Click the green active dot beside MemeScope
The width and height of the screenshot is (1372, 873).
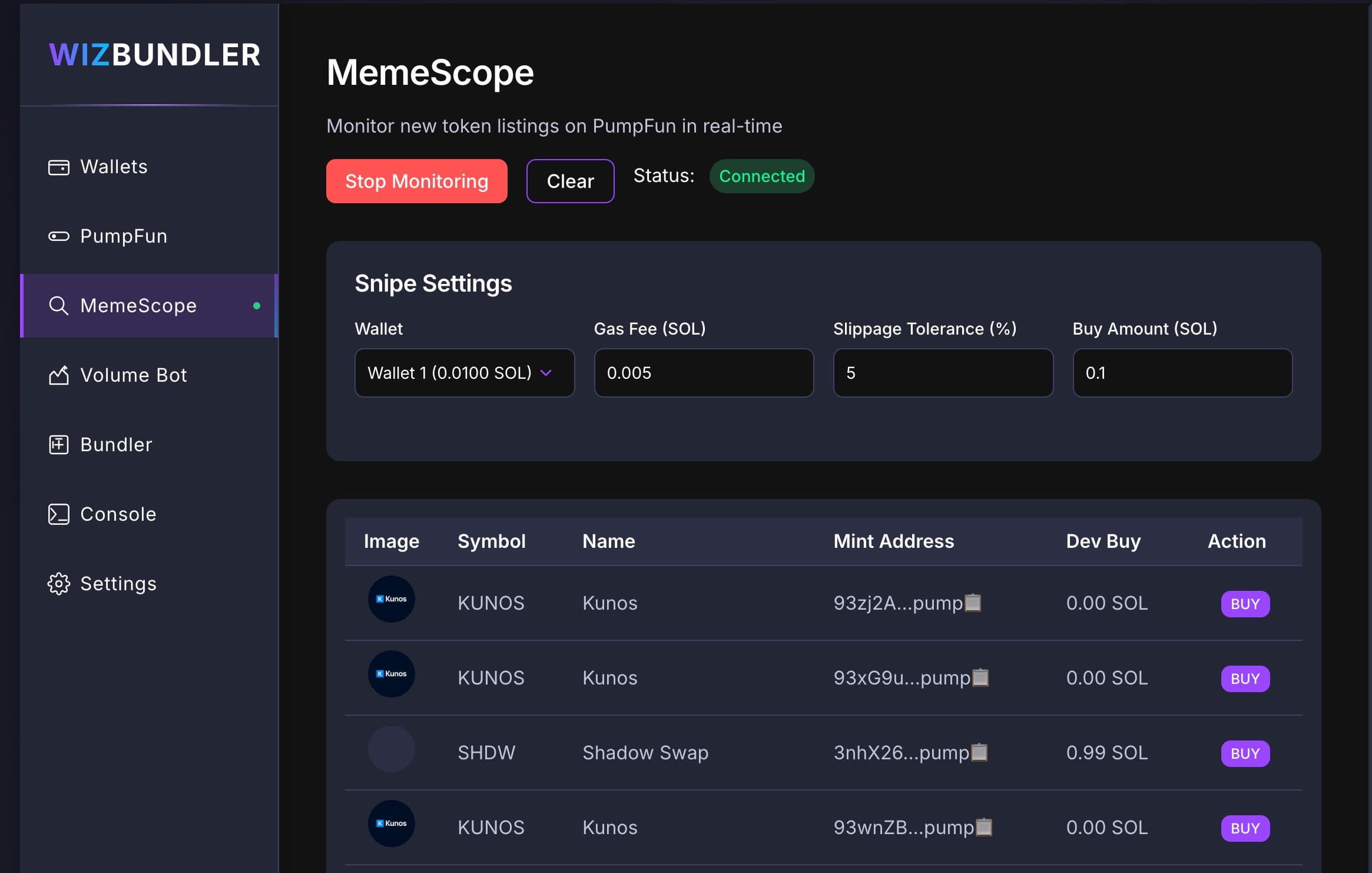tap(257, 306)
